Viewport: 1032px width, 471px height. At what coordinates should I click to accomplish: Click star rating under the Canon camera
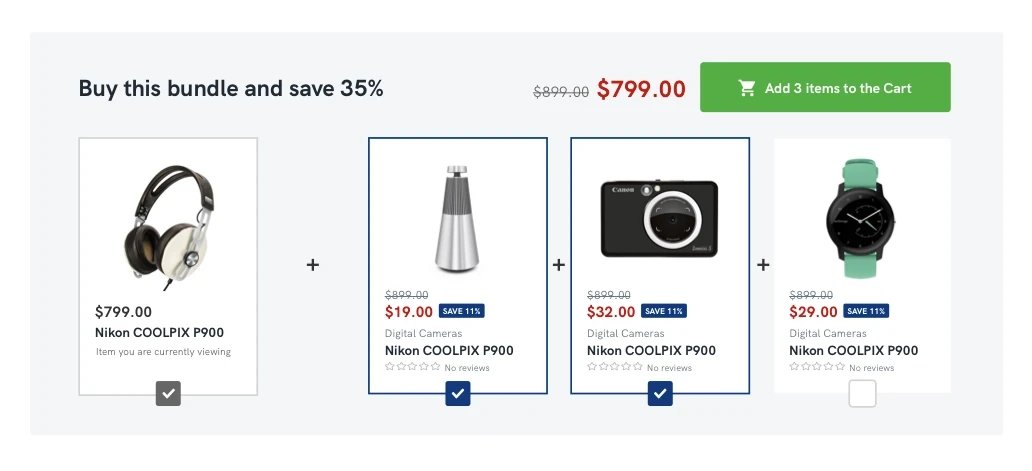pyautogui.click(x=614, y=367)
